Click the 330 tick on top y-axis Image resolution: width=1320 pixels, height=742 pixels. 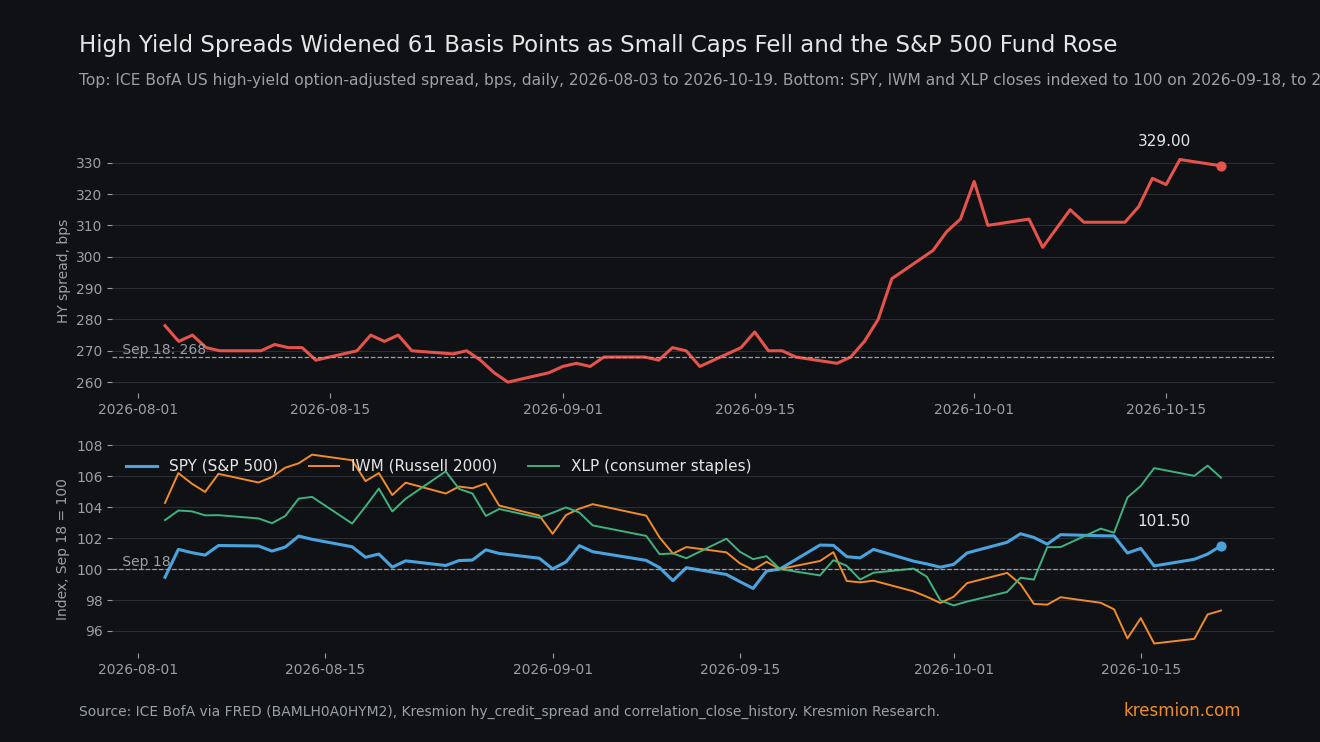(89, 163)
